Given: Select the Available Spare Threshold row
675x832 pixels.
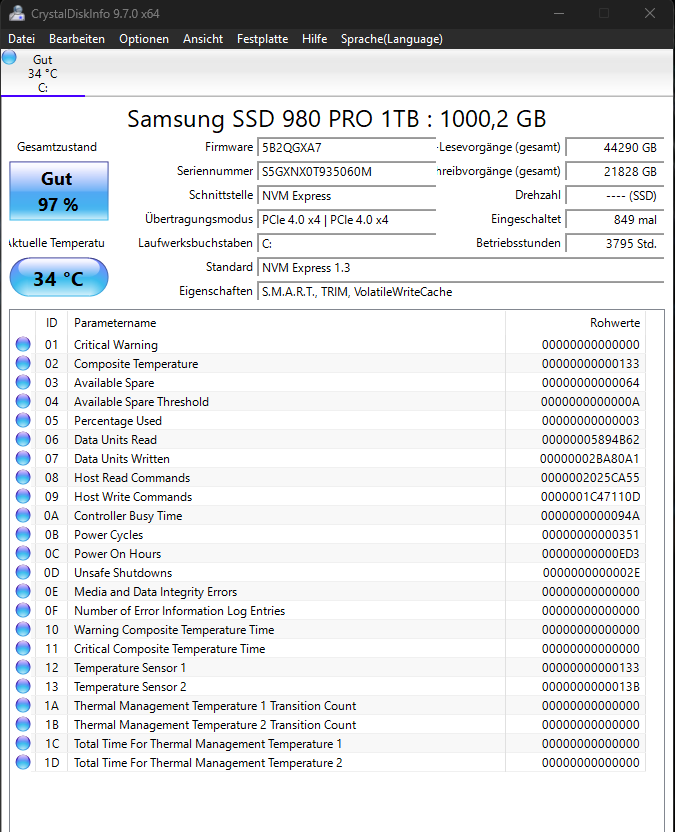Looking at the screenshot, I should (x=327, y=402).
